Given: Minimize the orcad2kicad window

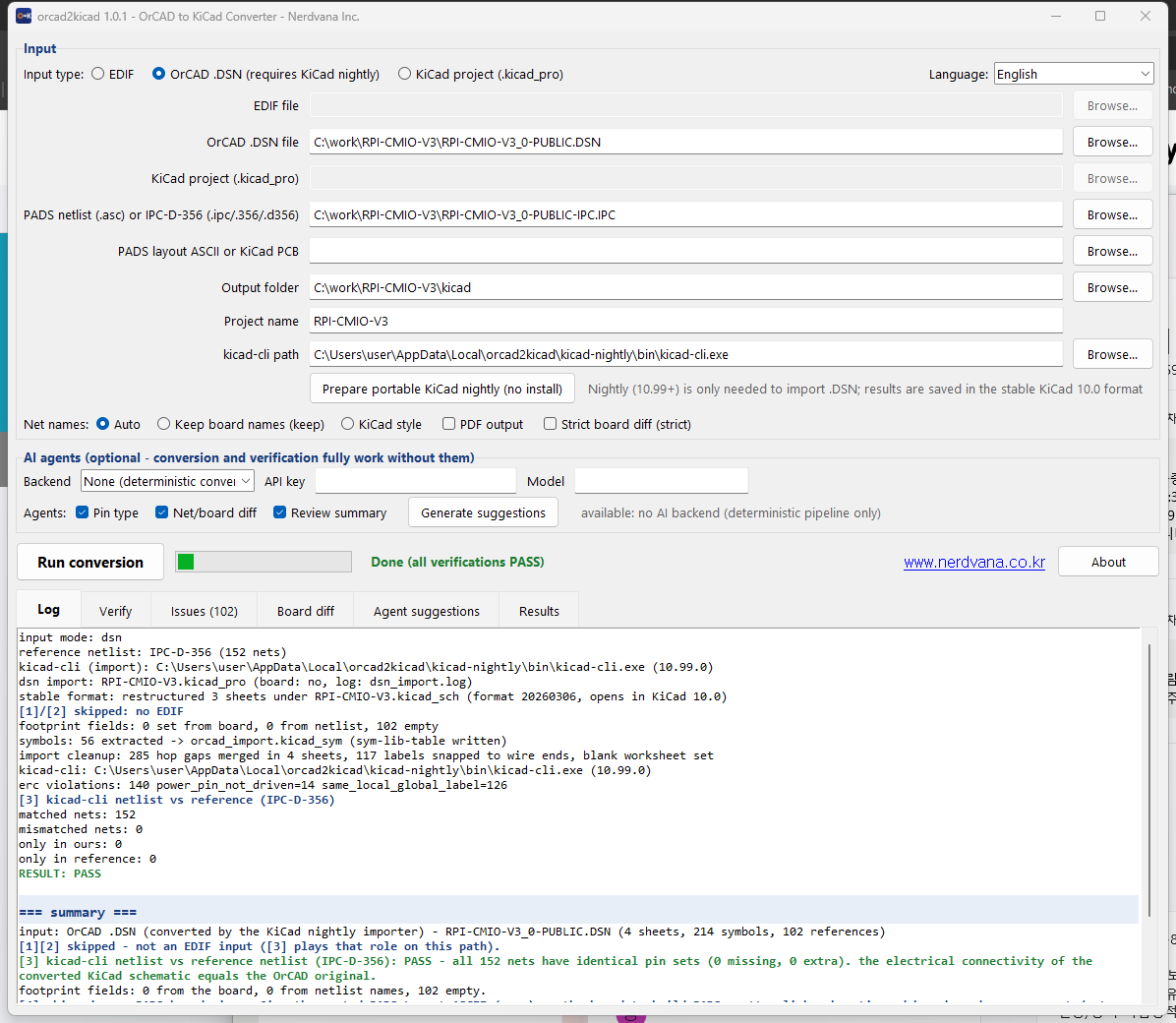Looking at the screenshot, I should click(x=1056, y=16).
